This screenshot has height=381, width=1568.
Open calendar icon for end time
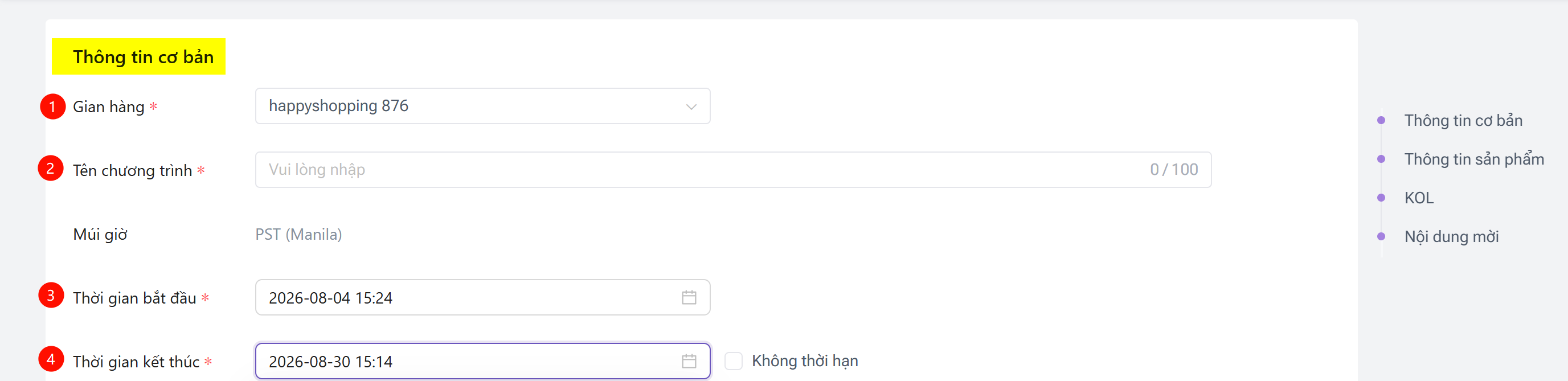click(x=689, y=362)
